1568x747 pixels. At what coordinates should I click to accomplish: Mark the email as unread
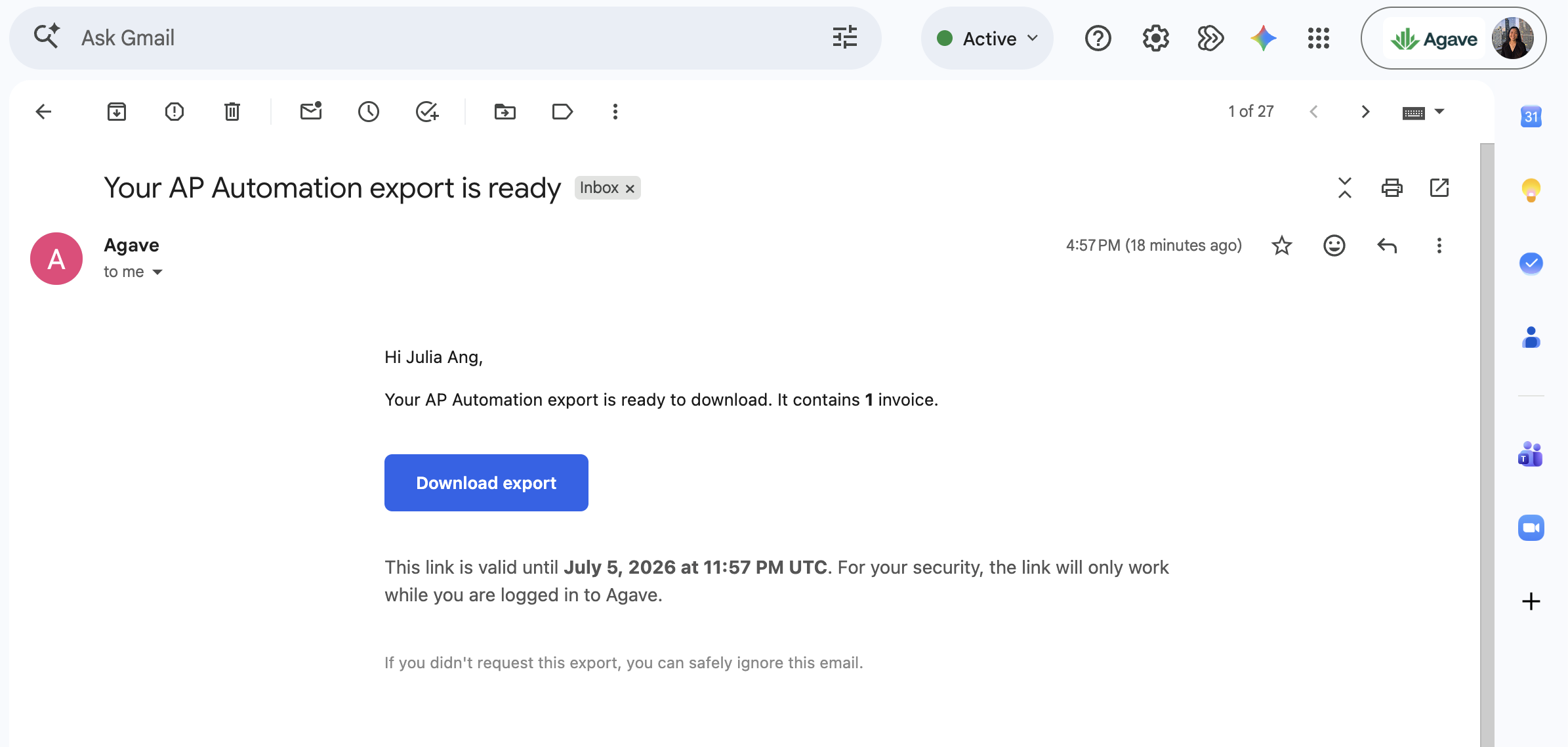tap(311, 112)
